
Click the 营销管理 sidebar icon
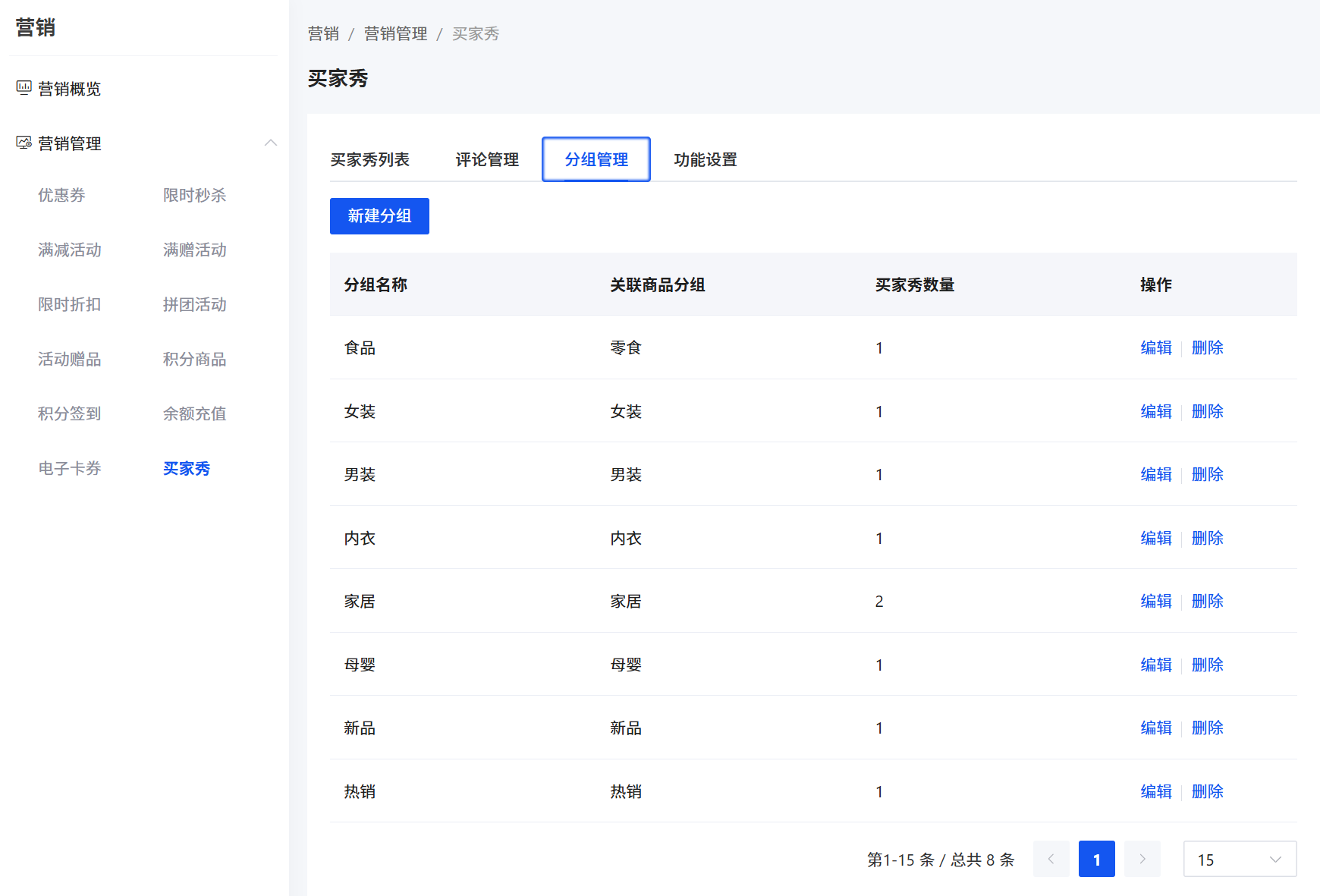pyautogui.click(x=24, y=143)
